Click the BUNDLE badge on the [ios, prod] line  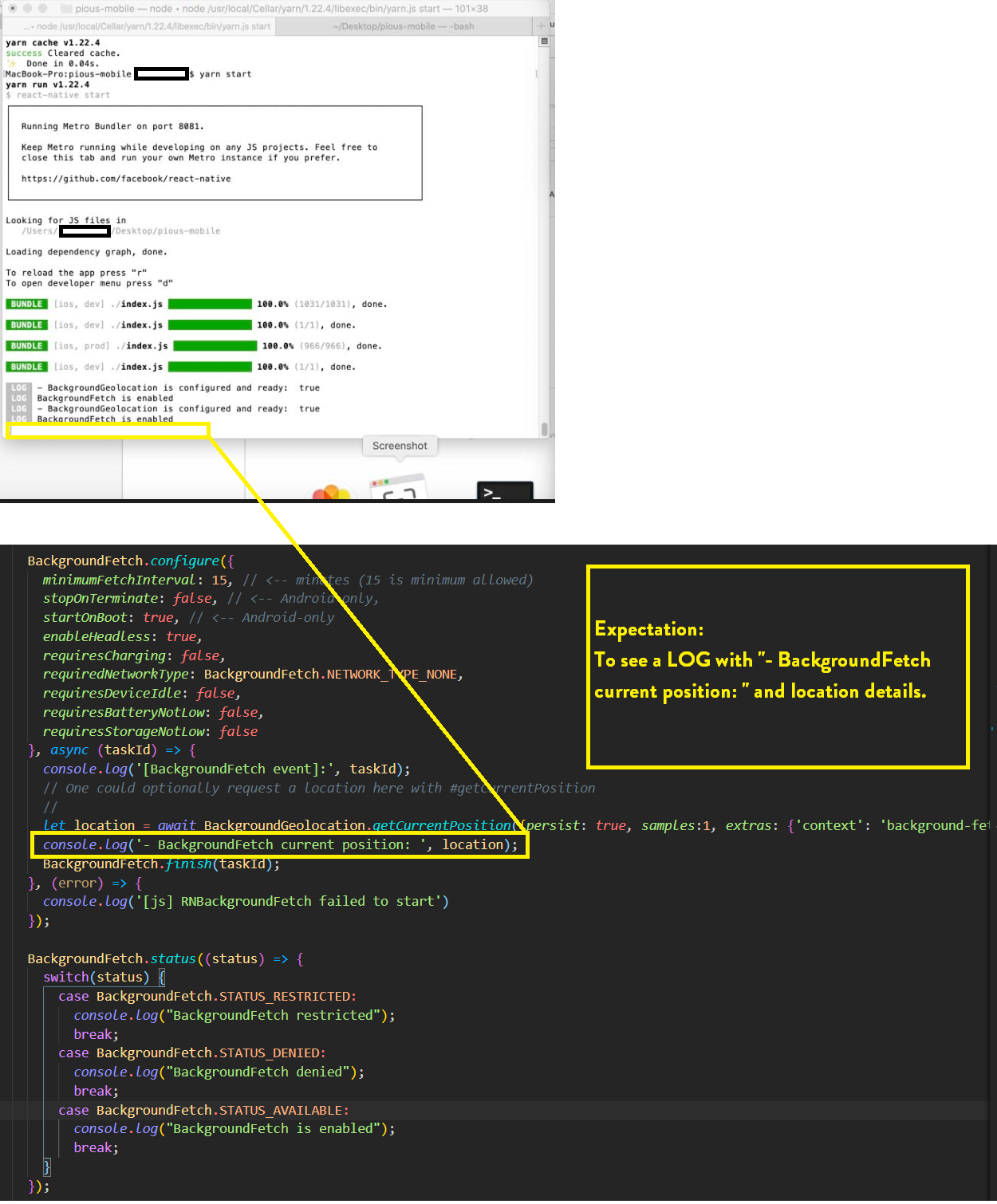click(x=26, y=345)
